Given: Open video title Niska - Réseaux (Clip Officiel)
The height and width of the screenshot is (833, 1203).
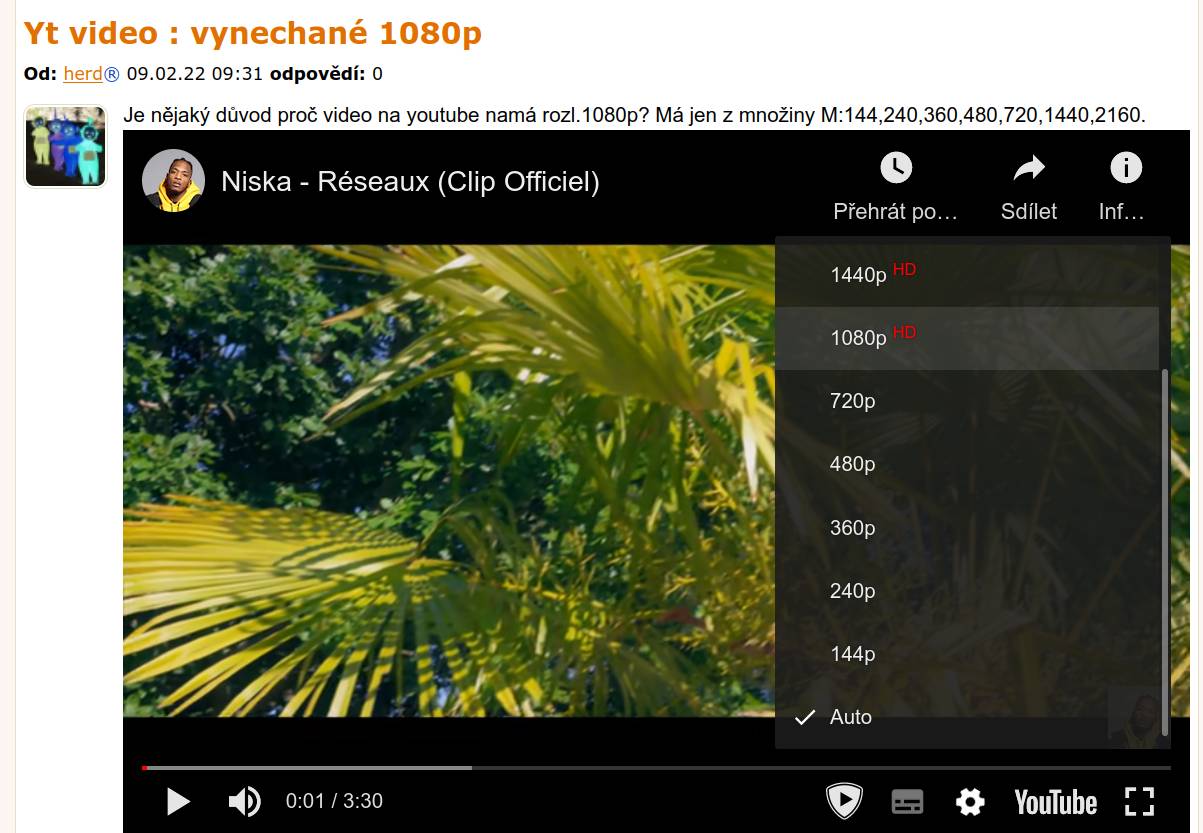Looking at the screenshot, I should tap(410, 182).
